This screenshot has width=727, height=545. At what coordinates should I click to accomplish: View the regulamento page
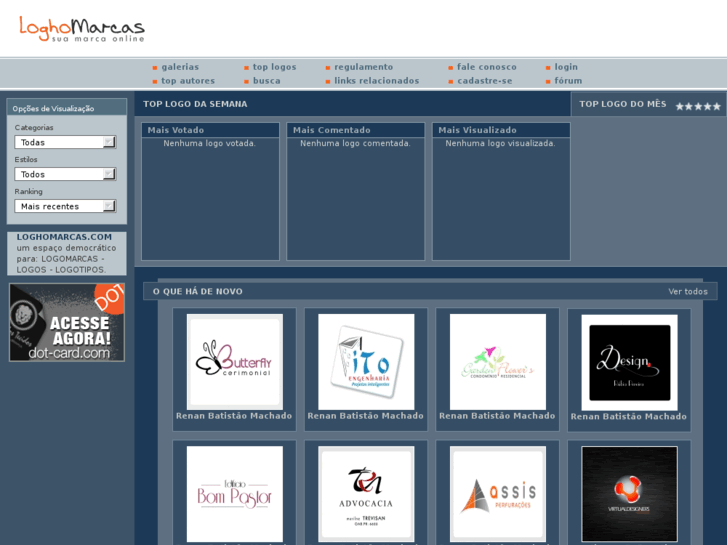[x=364, y=67]
